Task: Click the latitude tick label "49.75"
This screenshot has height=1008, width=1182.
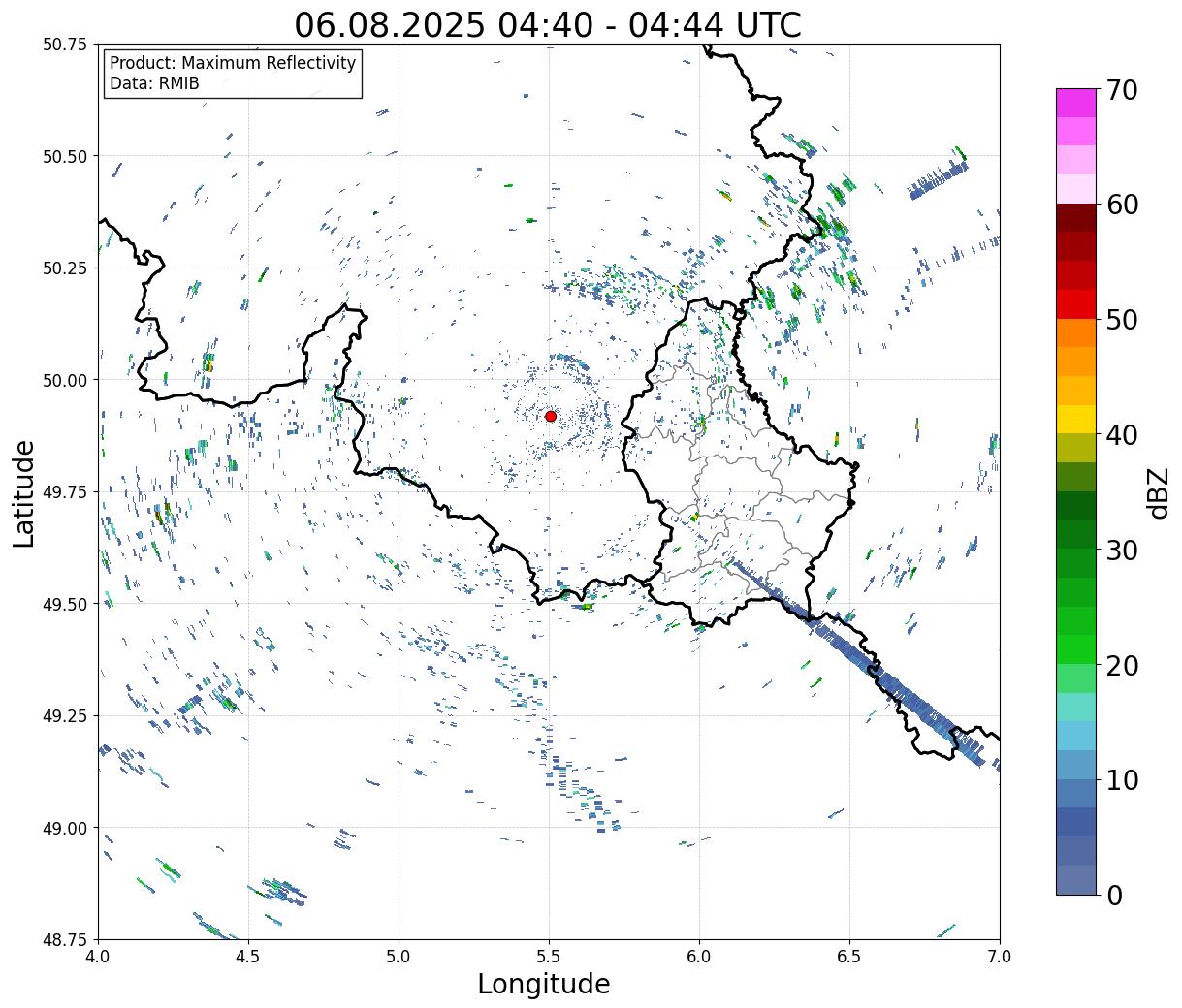Action: [65, 492]
